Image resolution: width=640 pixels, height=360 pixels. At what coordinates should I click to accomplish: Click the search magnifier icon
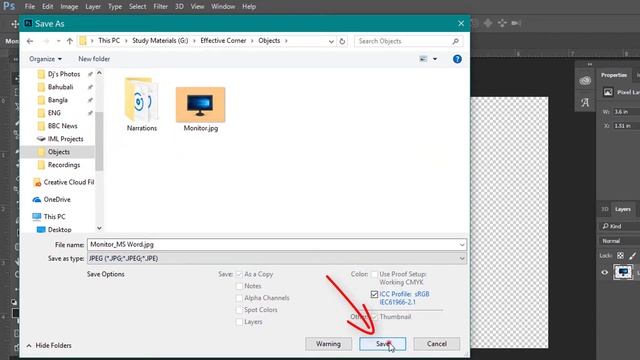click(x=456, y=41)
